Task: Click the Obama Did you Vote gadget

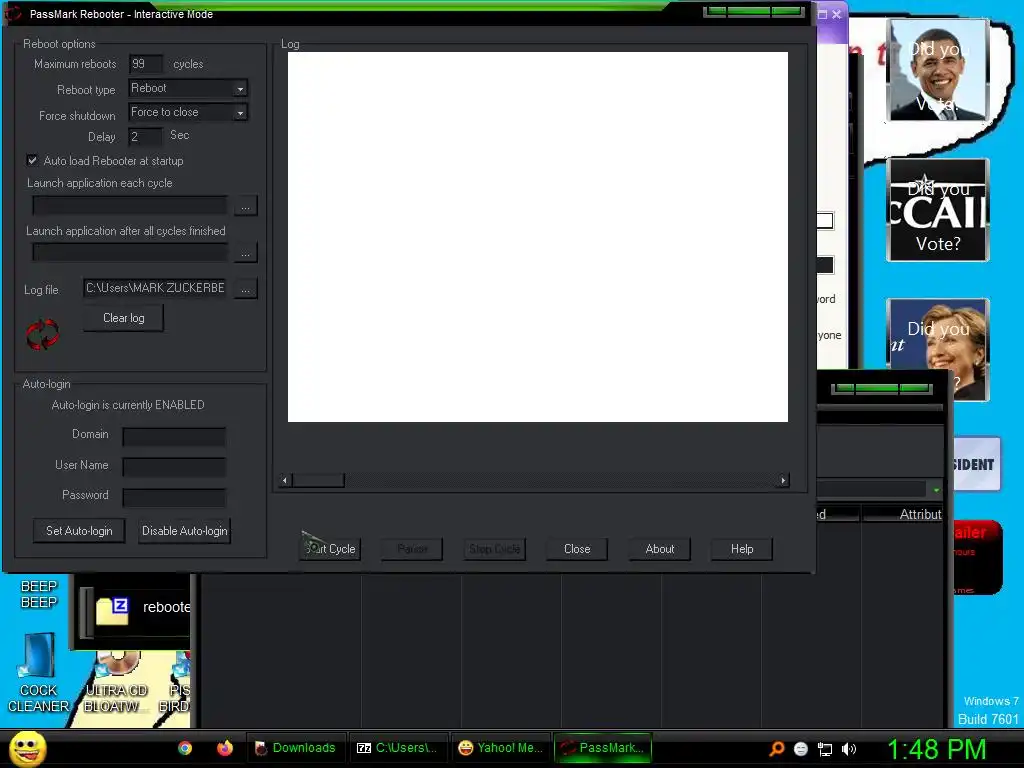Action: (x=938, y=70)
